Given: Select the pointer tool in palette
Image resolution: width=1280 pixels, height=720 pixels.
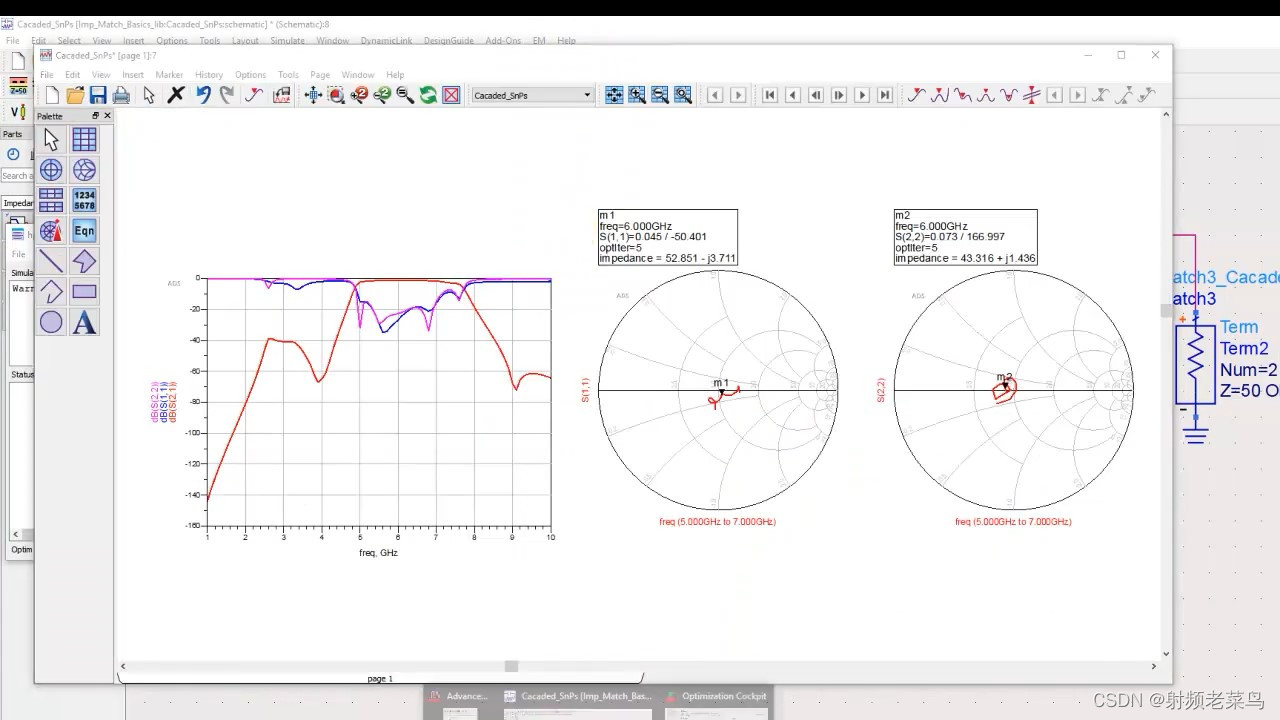Looking at the screenshot, I should [51, 139].
